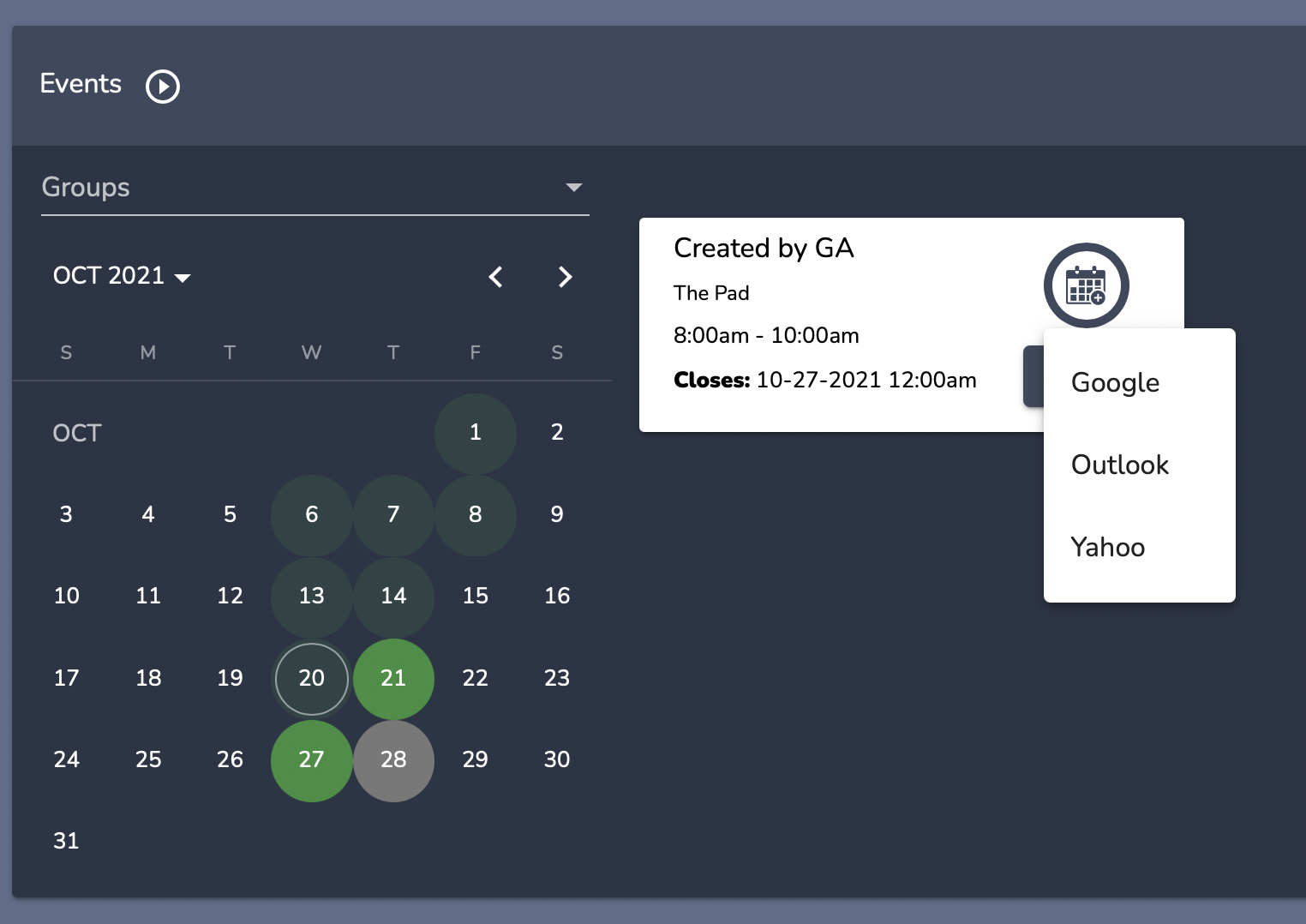Select October 21 on the calendar
This screenshot has height=924, width=1306.
pyautogui.click(x=393, y=679)
